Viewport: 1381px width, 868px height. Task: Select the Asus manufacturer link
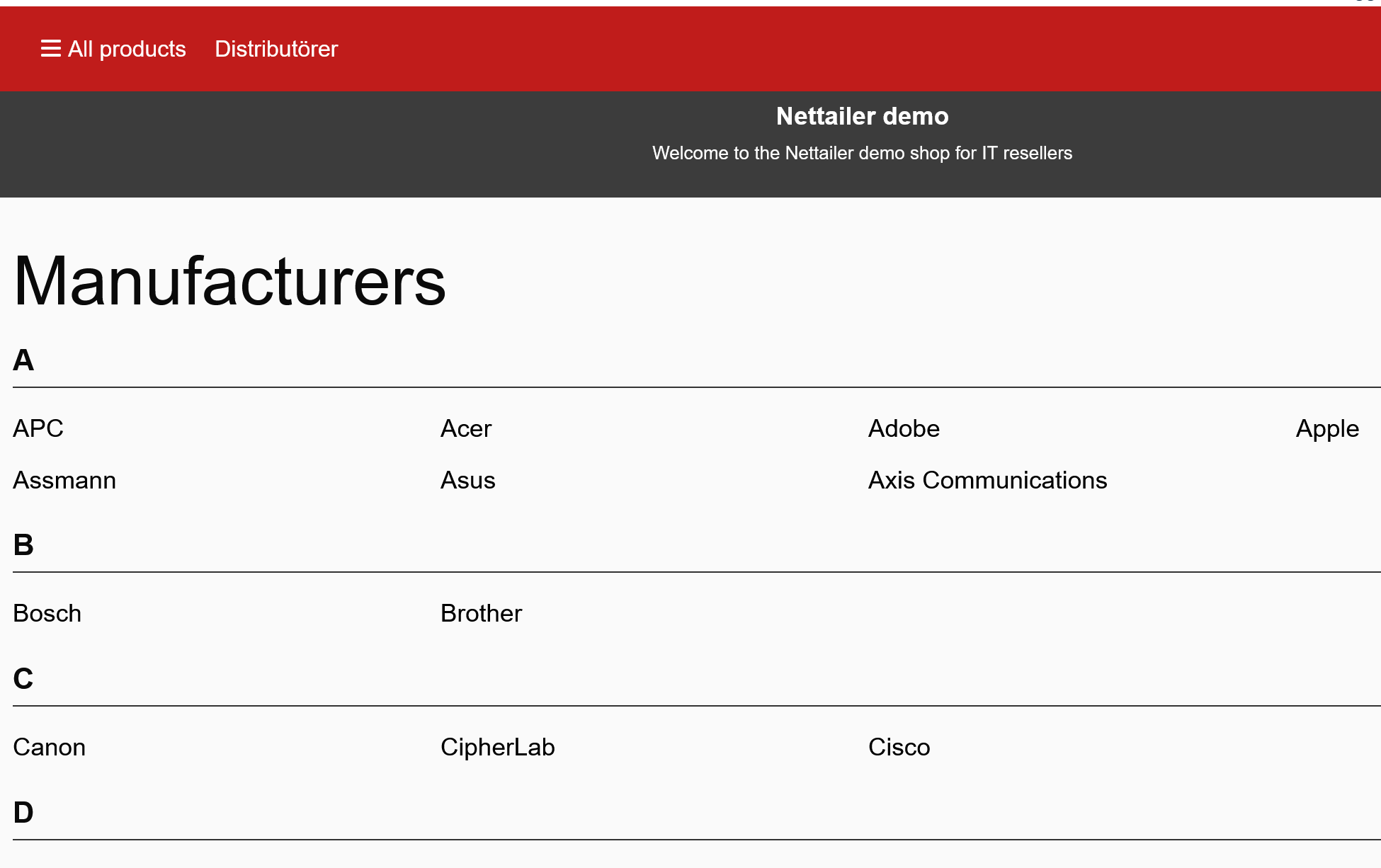tap(467, 480)
